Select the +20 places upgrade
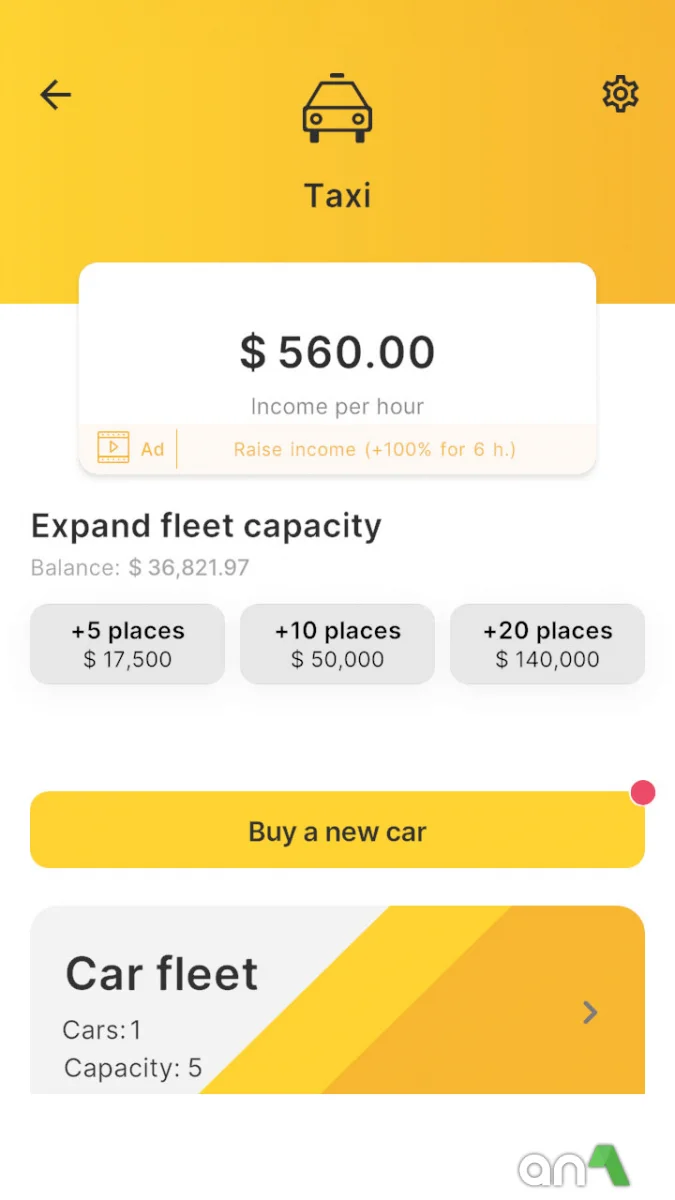The height and width of the screenshot is (1200, 675). click(x=547, y=644)
